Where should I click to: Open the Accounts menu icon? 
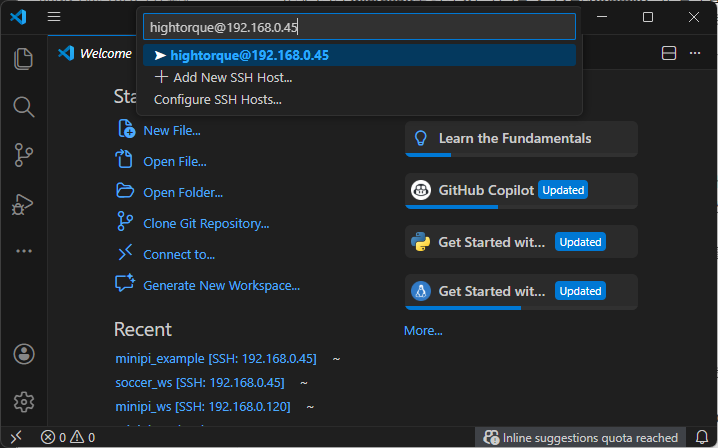(24, 354)
